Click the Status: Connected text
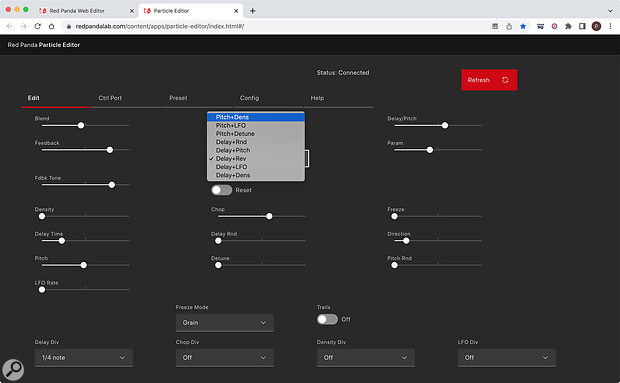 click(343, 73)
